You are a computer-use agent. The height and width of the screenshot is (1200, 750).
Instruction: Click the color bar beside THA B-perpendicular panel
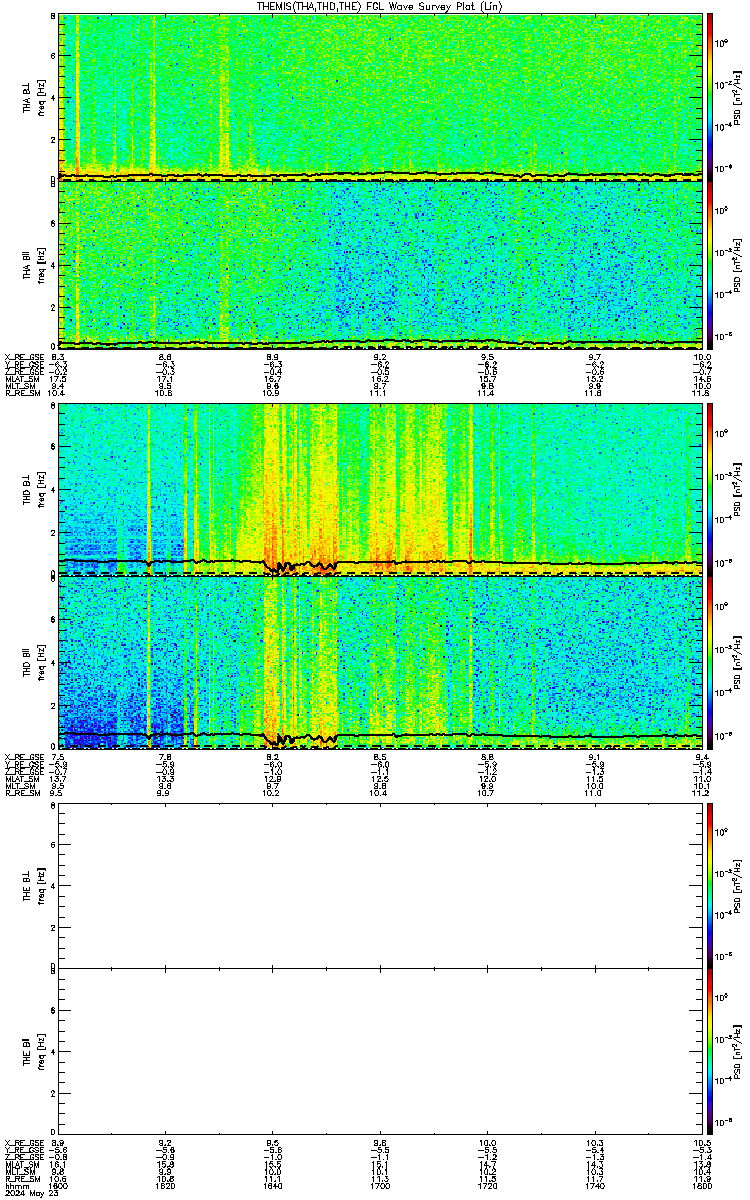[x=710, y=96]
